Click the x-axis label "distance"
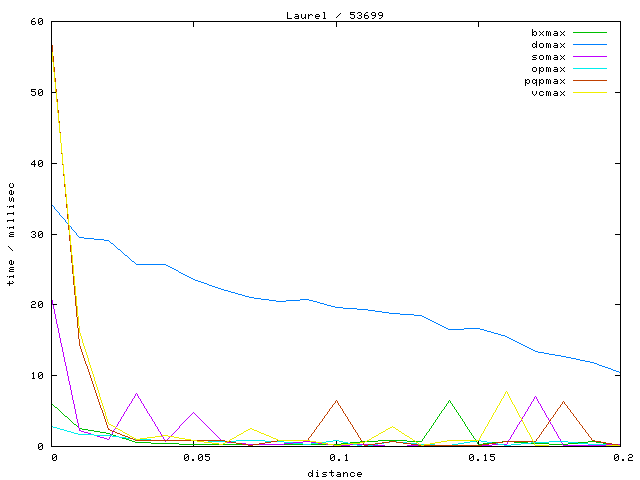Image resolution: width=640 pixels, height=480 pixels. [334, 473]
